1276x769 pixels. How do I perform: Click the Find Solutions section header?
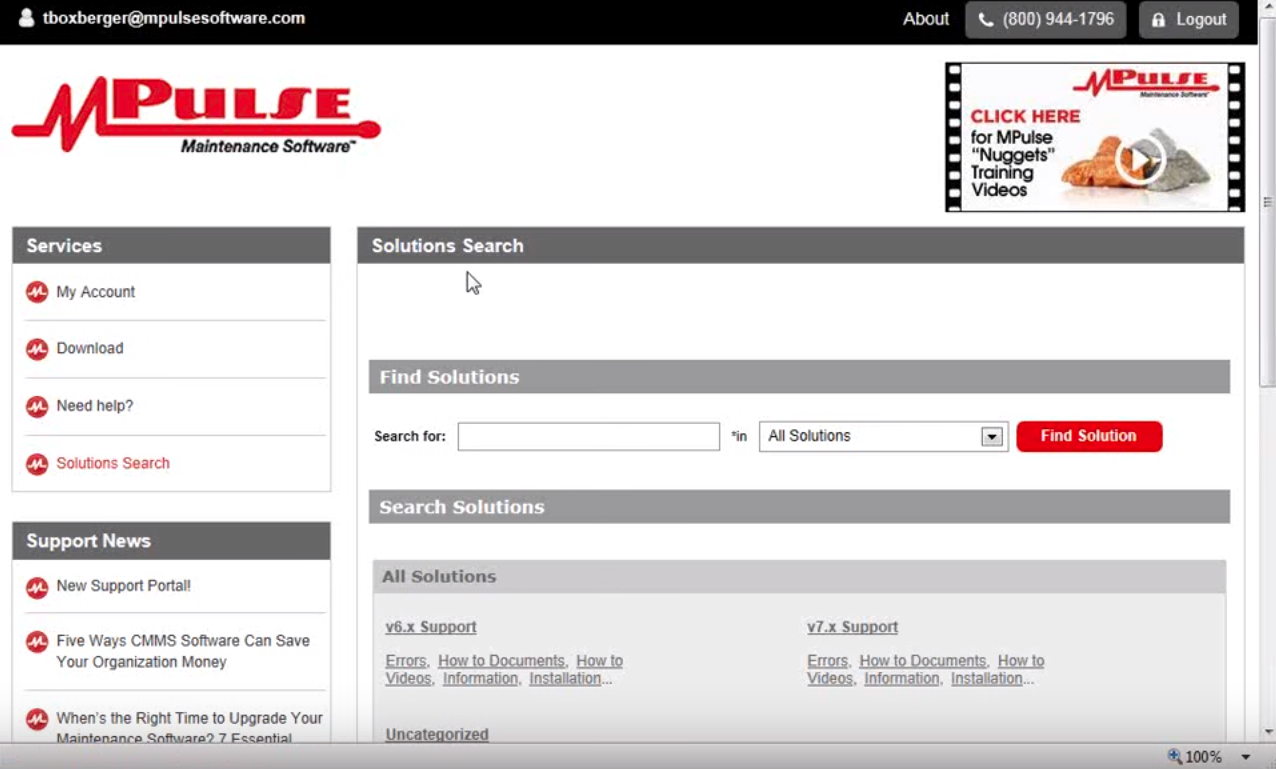799,377
